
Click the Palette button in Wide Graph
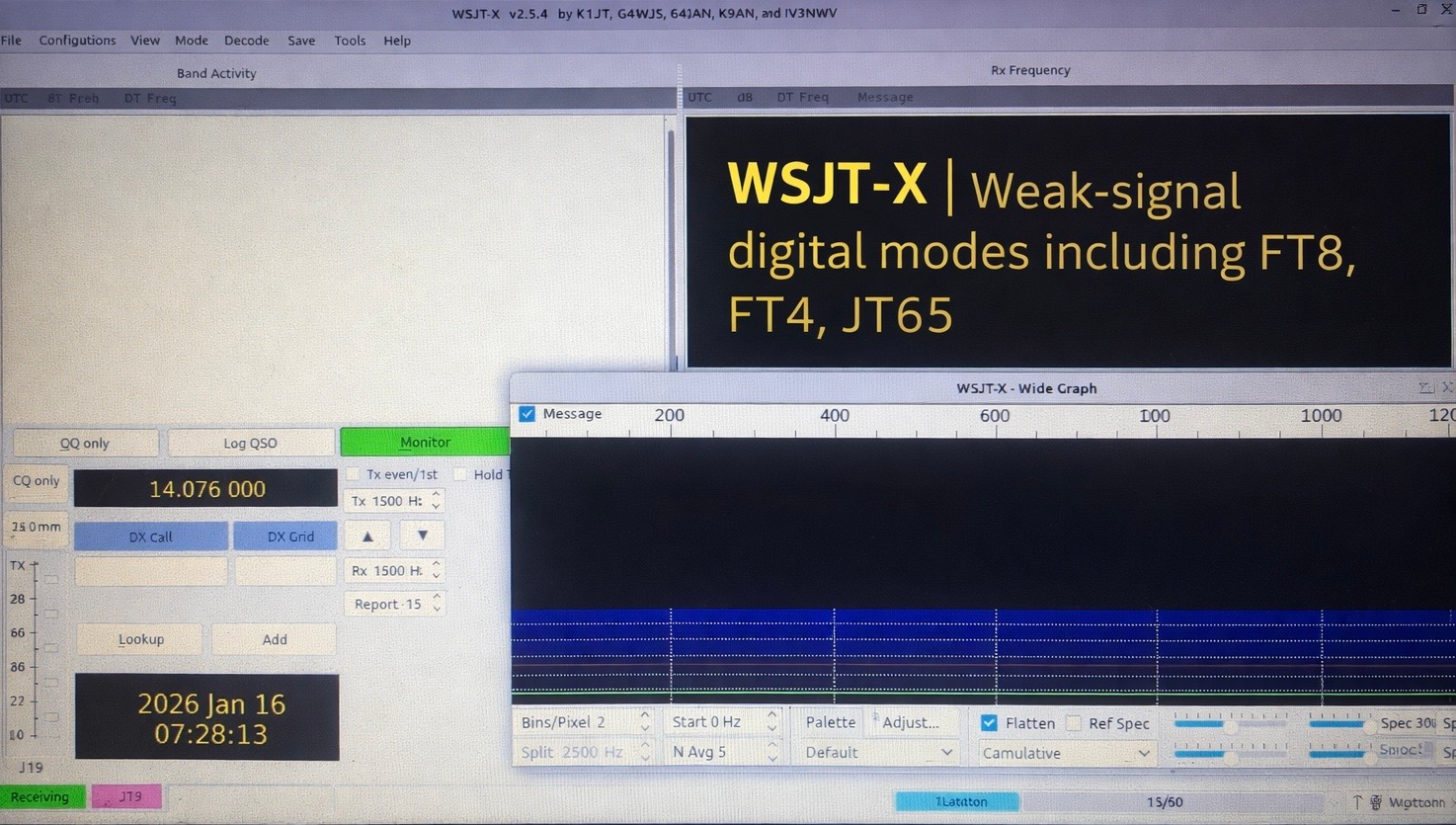pos(830,722)
